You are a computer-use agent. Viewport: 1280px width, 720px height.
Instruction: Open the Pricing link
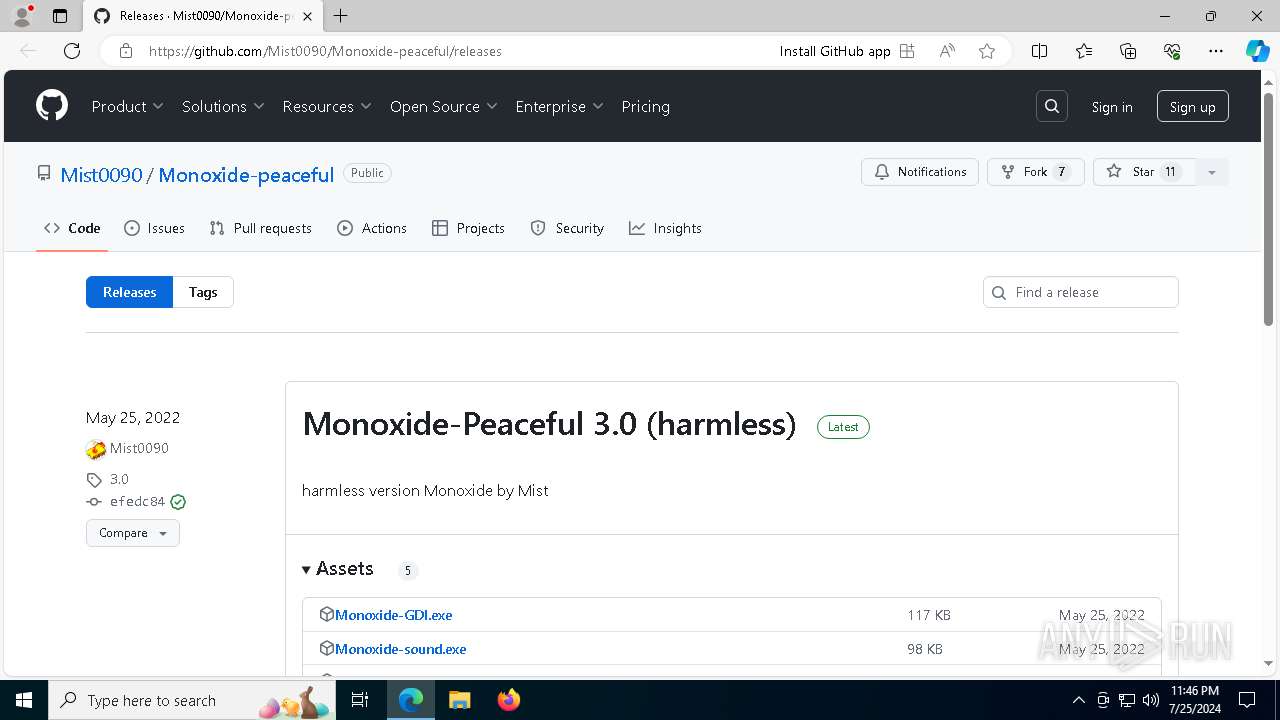click(646, 106)
